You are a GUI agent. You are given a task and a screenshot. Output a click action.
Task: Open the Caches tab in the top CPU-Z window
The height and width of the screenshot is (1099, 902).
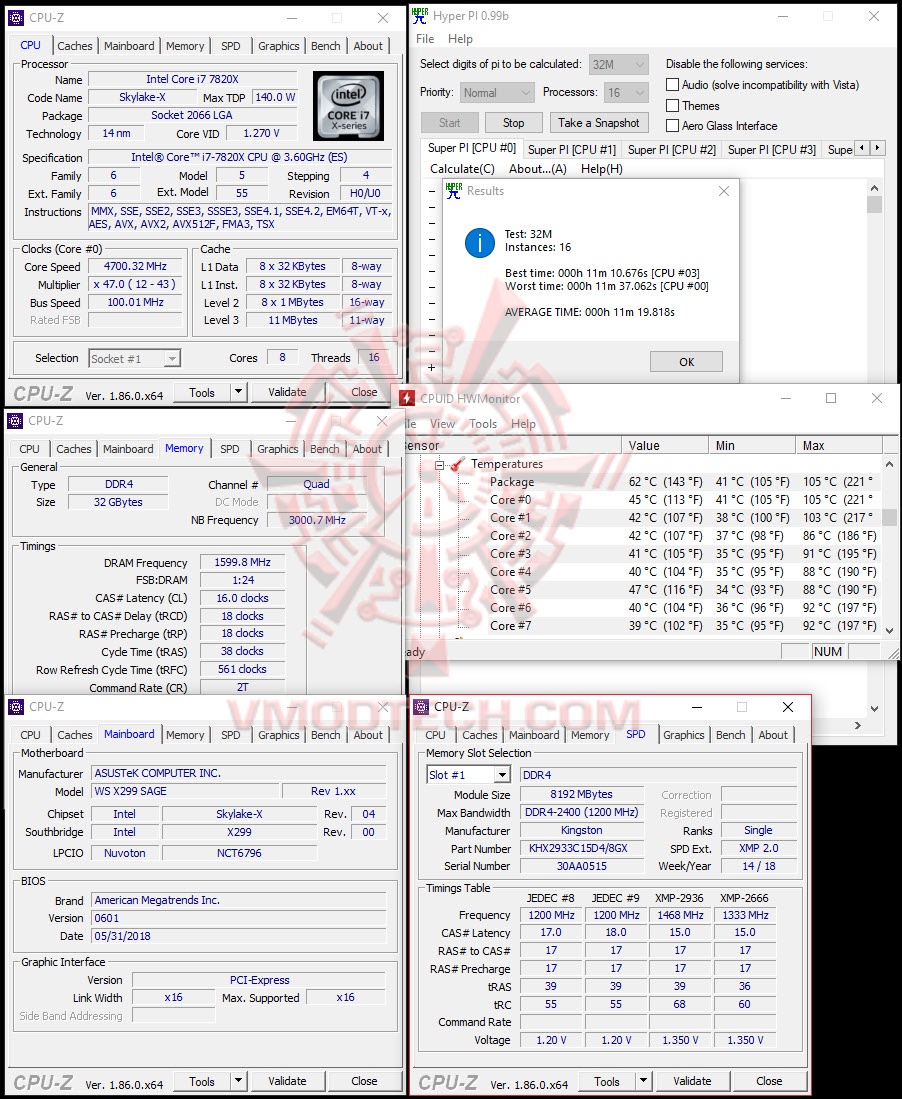tap(74, 46)
